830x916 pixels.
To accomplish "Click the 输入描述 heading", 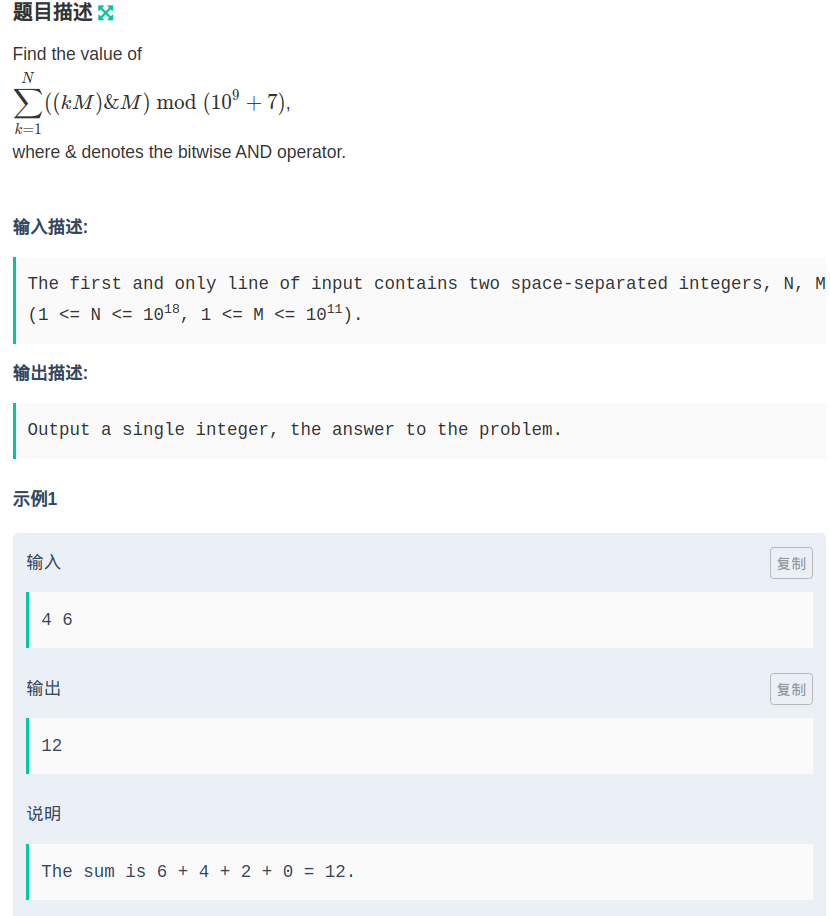I will click(x=51, y=227).
